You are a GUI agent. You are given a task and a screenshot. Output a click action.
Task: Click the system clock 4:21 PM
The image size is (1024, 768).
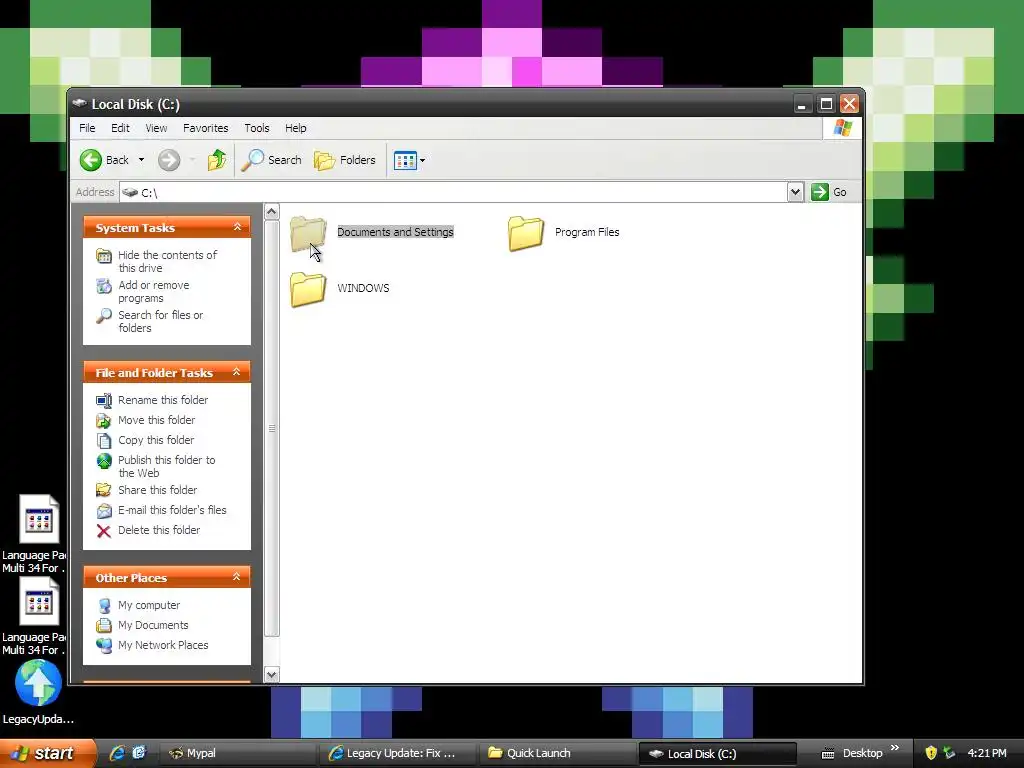987,753
